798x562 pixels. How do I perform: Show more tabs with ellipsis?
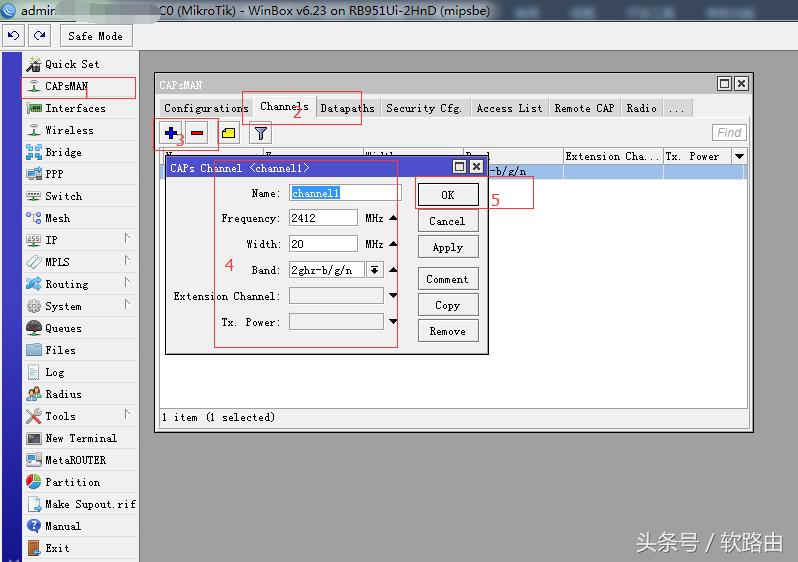[x=676, y=108]
